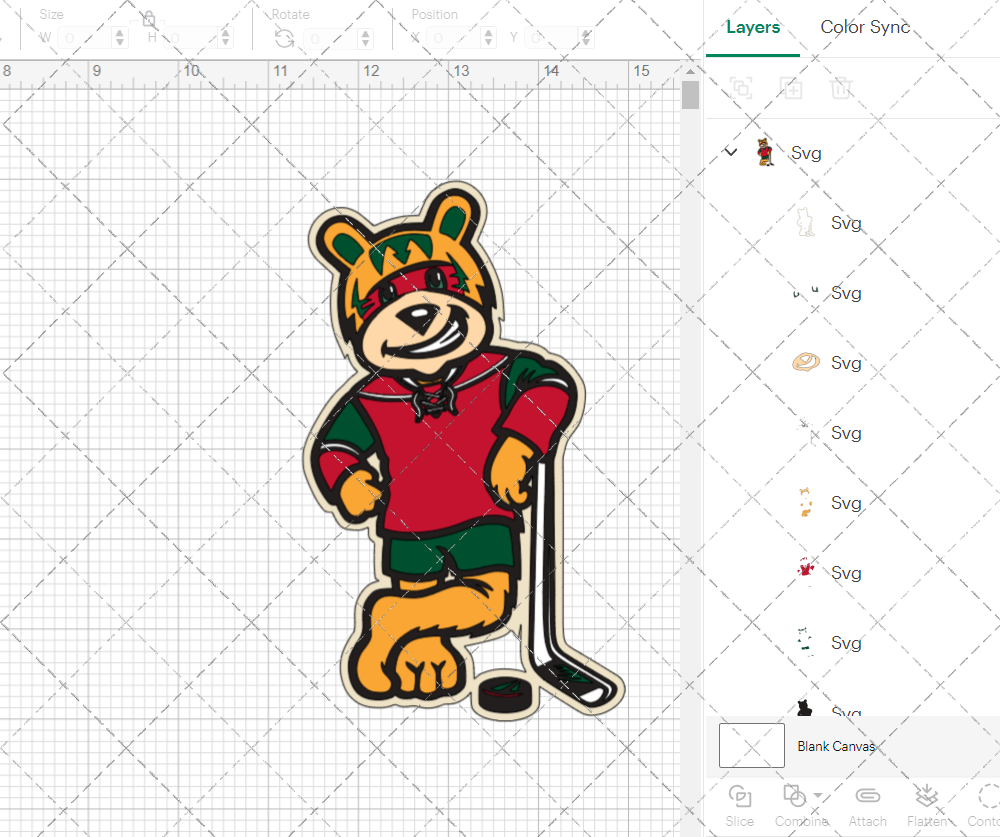Click the height H size field
This screenshot has height=837, width=1000.
tap(191, 38)
